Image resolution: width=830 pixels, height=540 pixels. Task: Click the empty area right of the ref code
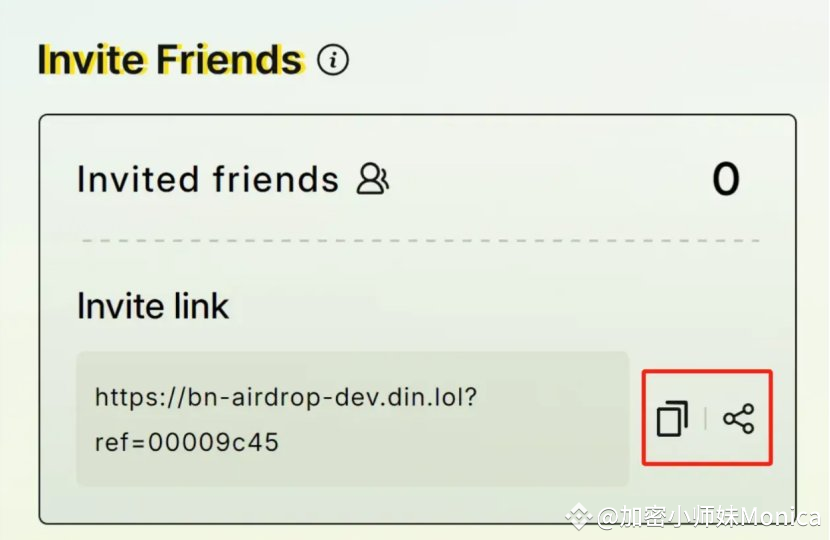click(x=450, y=442)
